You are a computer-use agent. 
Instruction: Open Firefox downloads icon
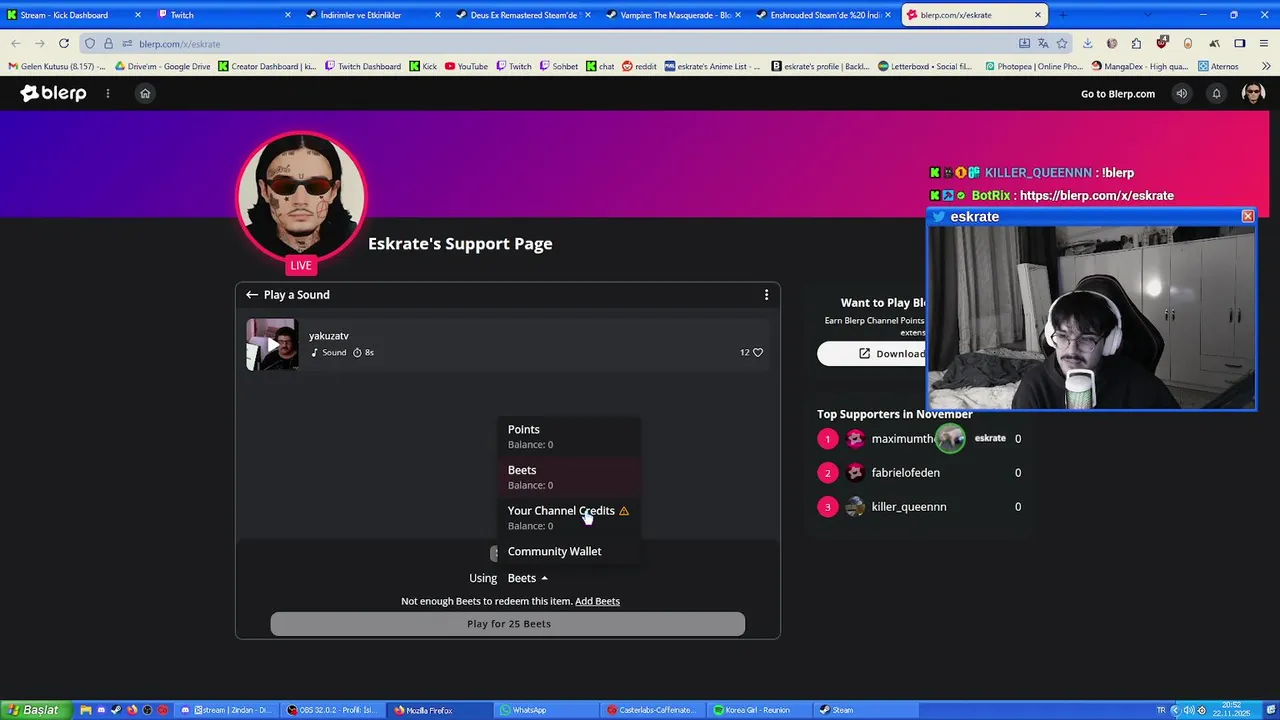[1087, 44]
